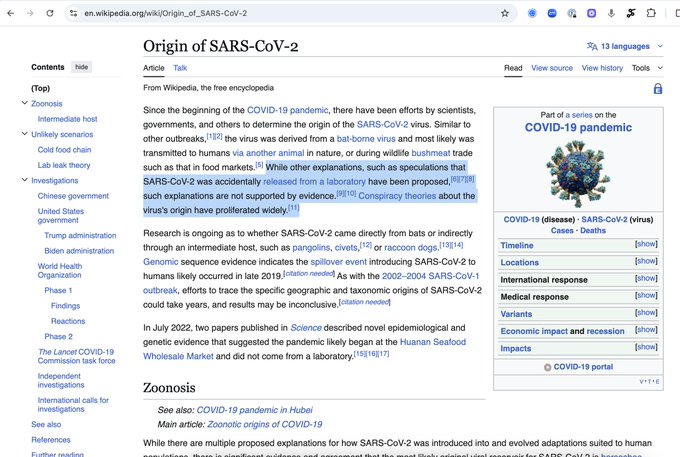Jump to Trump administration in contents
The height and width of the screenshot is (457, 680).
click(80, 235)
